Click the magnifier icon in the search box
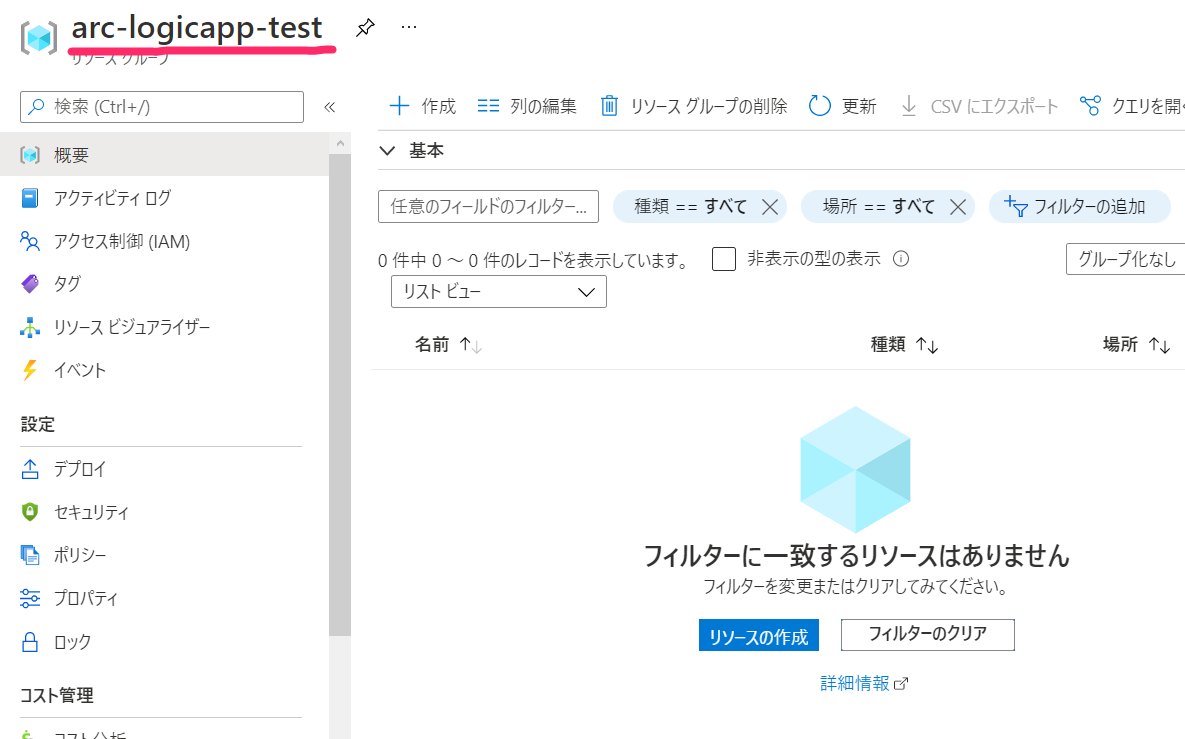Image resolution: width=1185 pixels, height=739 pixels. (x=36, y=107)
